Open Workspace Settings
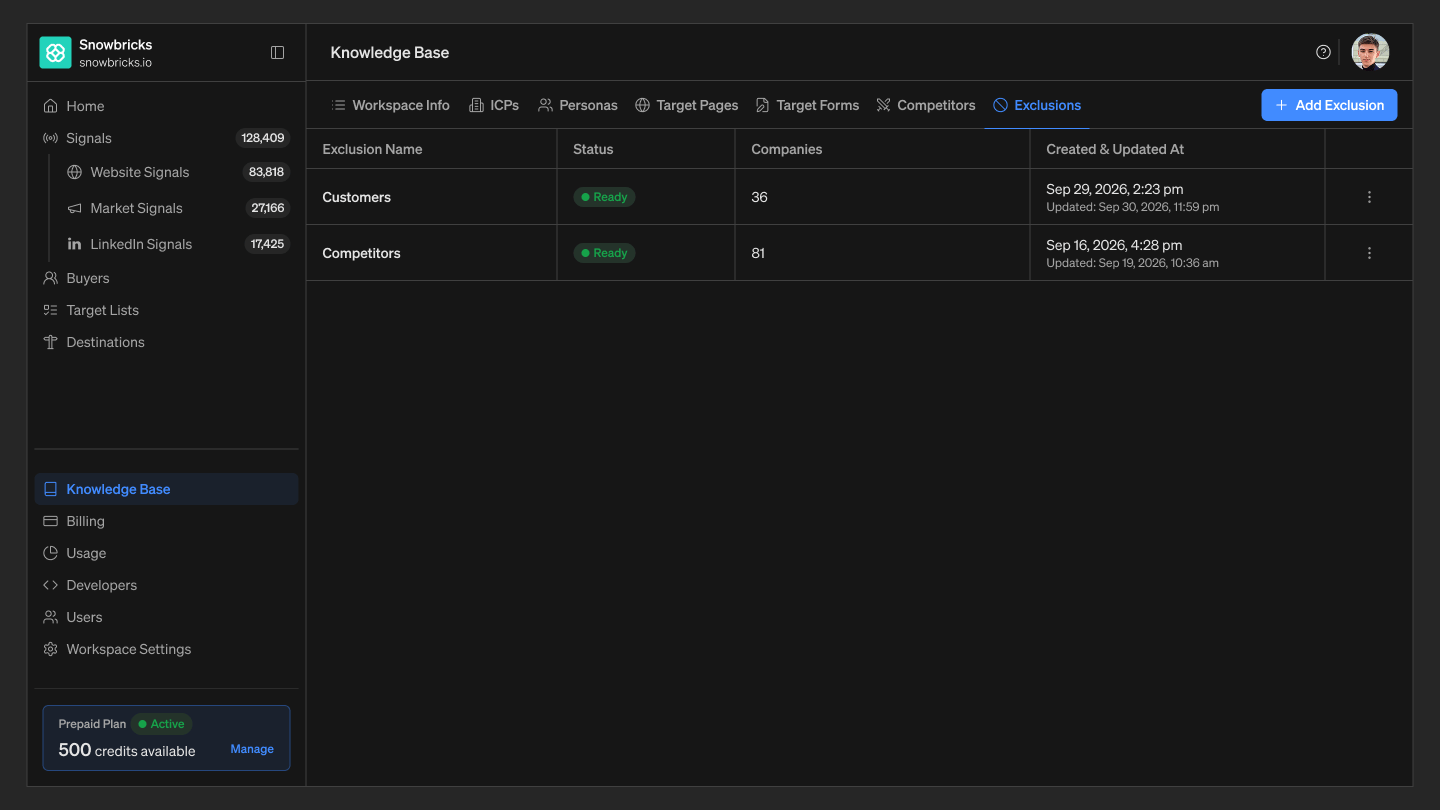The image size is (1440, 810). [167, 649]
